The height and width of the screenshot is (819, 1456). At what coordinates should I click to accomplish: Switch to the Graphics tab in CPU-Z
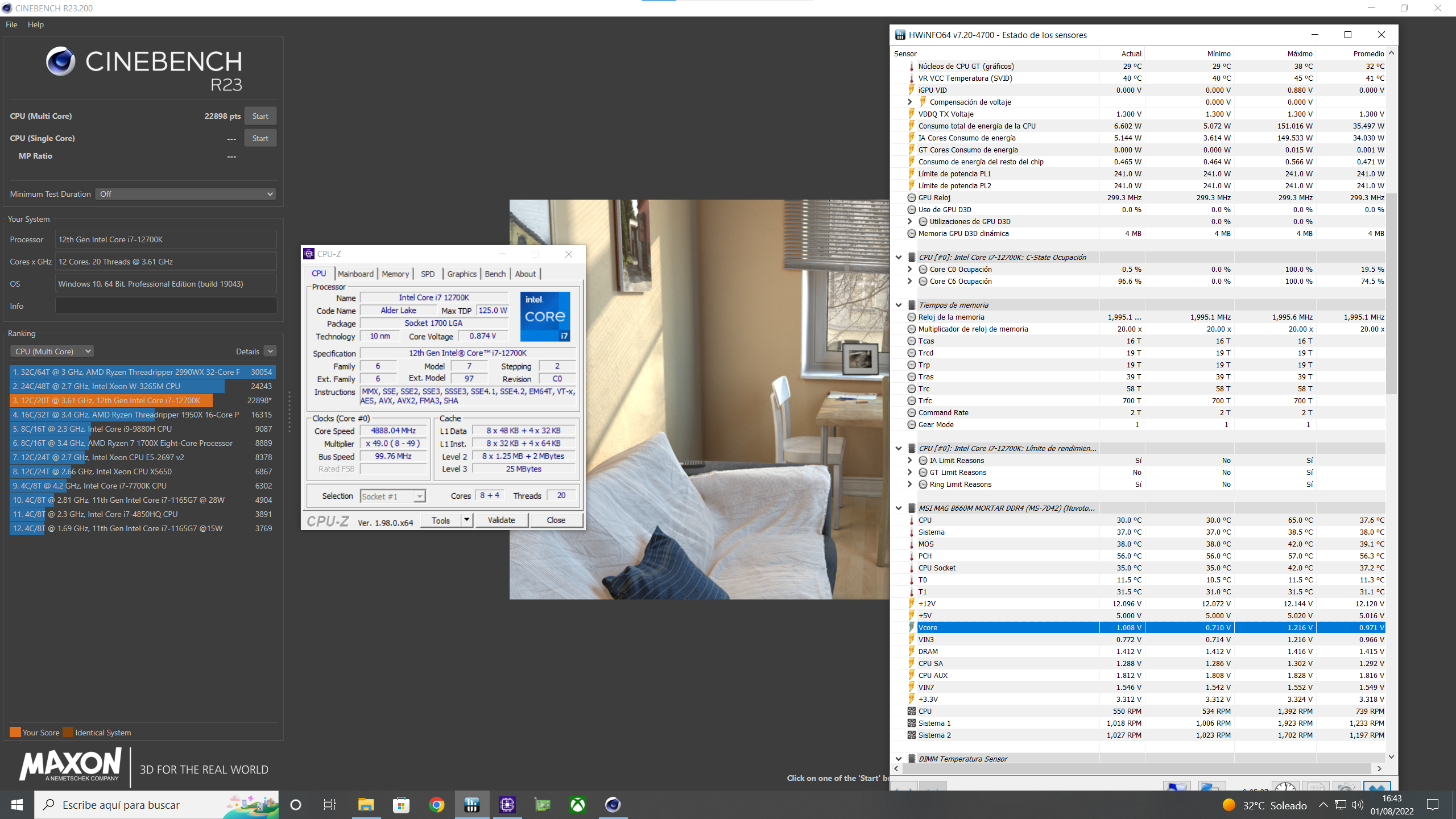point(462,274)
